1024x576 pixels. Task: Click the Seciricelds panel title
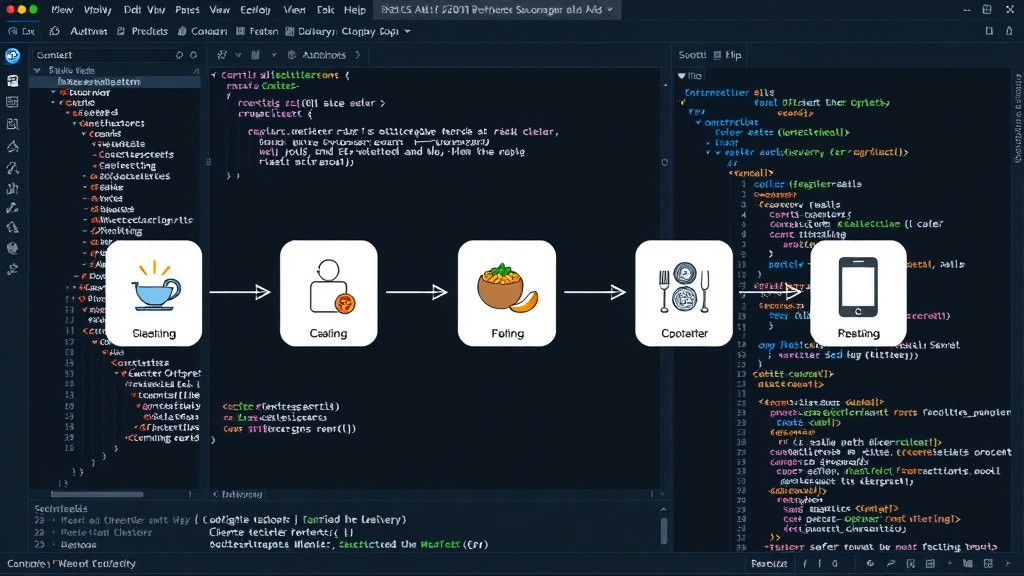[x=61, y=509]
